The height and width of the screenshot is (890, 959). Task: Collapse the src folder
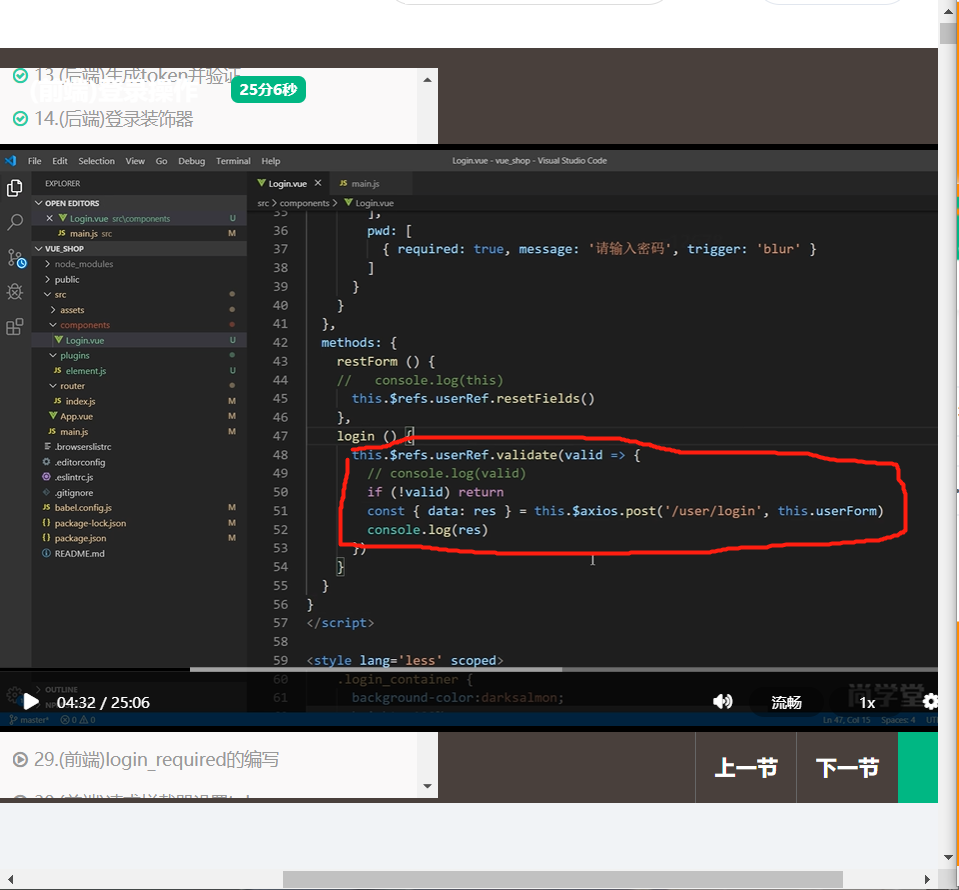click(60, 294)
